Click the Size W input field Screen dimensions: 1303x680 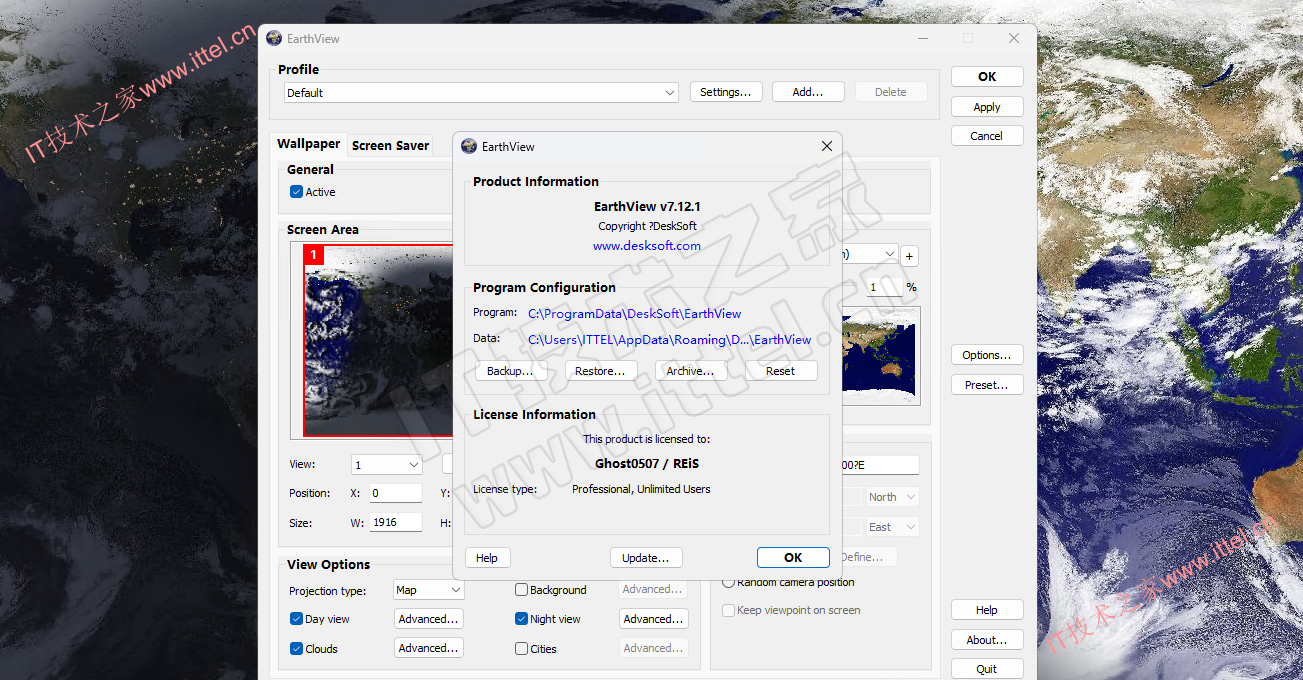click(x=395, y=522)
